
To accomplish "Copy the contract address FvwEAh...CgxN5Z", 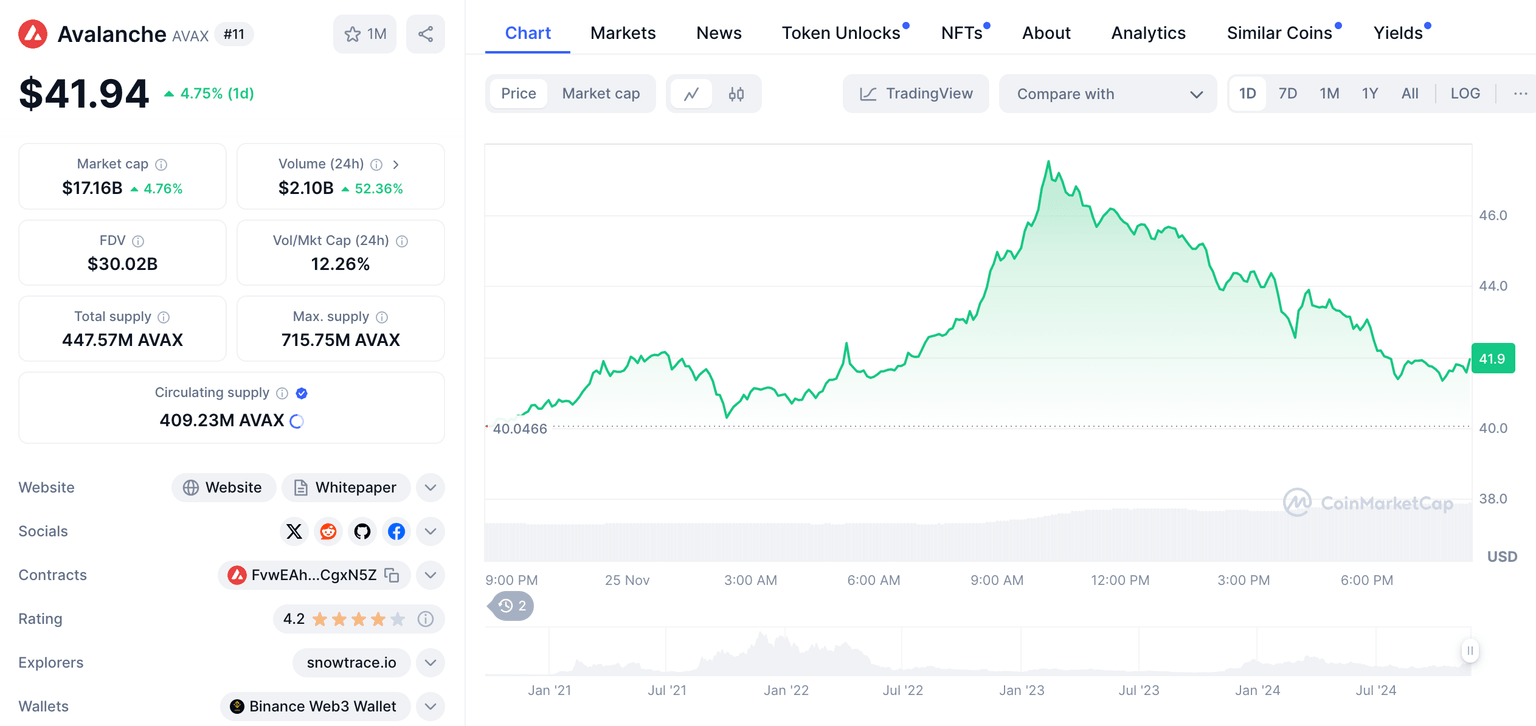I will pos(392,575).
